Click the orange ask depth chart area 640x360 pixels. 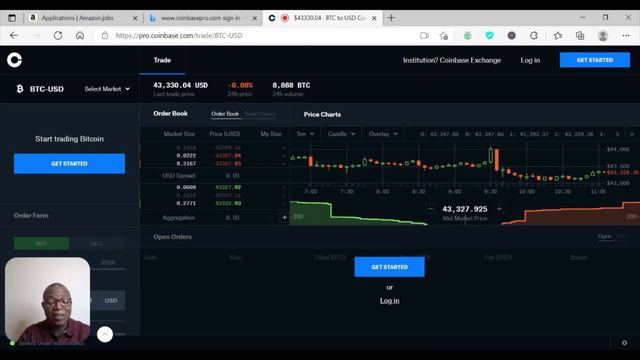(571, 213)
